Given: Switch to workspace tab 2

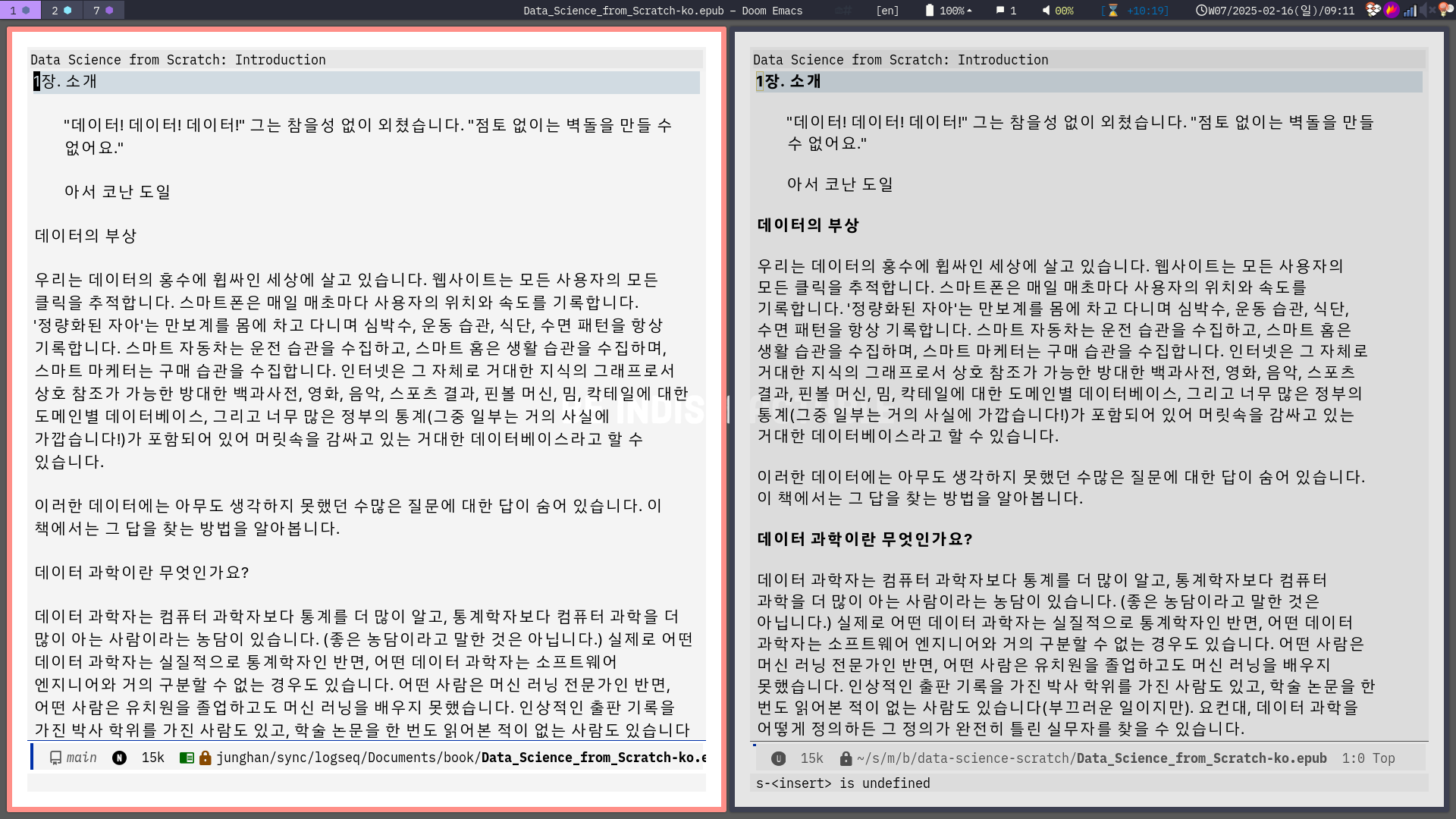Looking at the screenshot, I should pos(61,10).
